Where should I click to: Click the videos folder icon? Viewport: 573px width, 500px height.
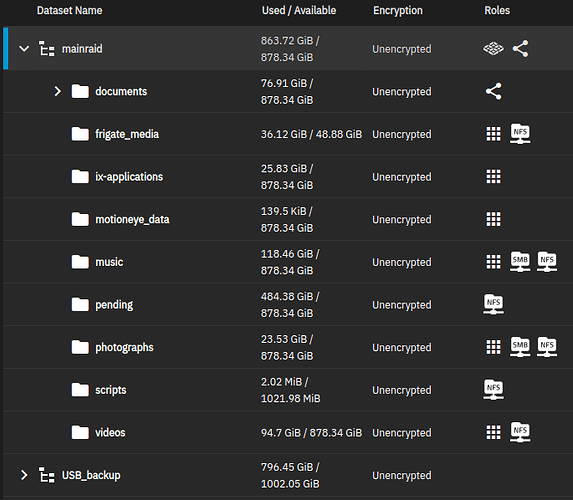tap(80, 432)
